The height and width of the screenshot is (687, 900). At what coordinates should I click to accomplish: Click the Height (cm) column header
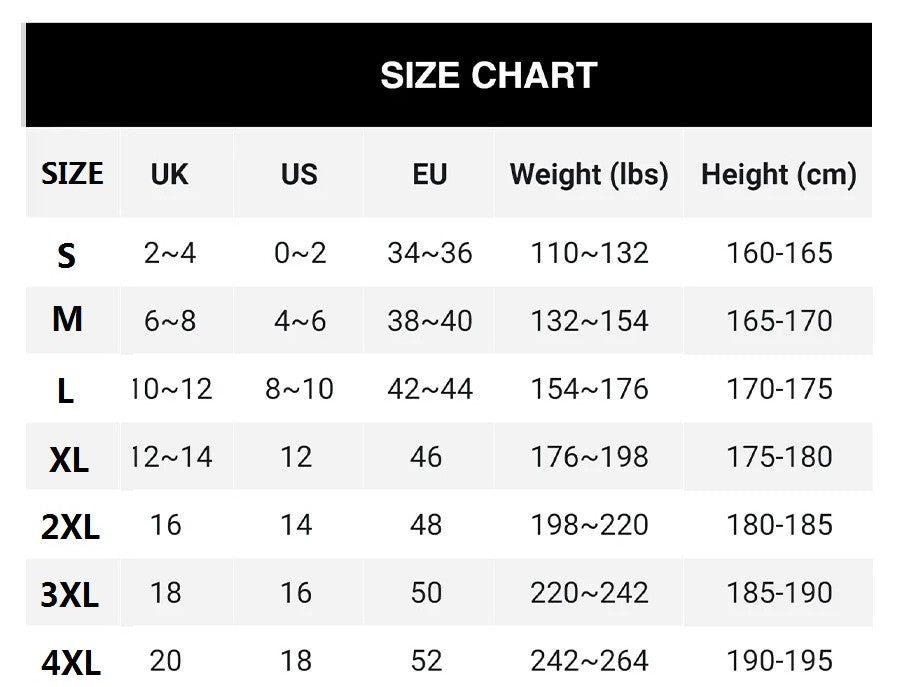click(779, 174)
